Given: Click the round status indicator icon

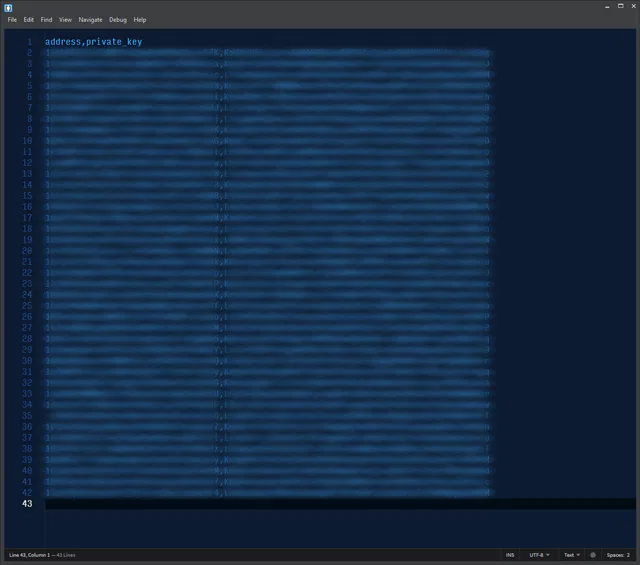Looking at the screenshot, I should (593, 555).
